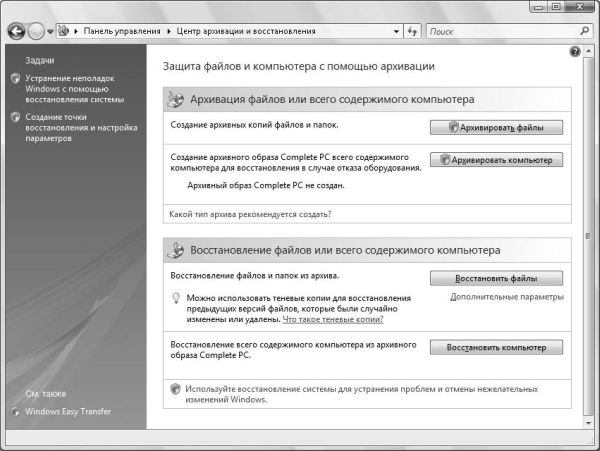Open Панель управления breadcrumb
Viewport: 600px width, 451px height.
(x=122, y=31)
